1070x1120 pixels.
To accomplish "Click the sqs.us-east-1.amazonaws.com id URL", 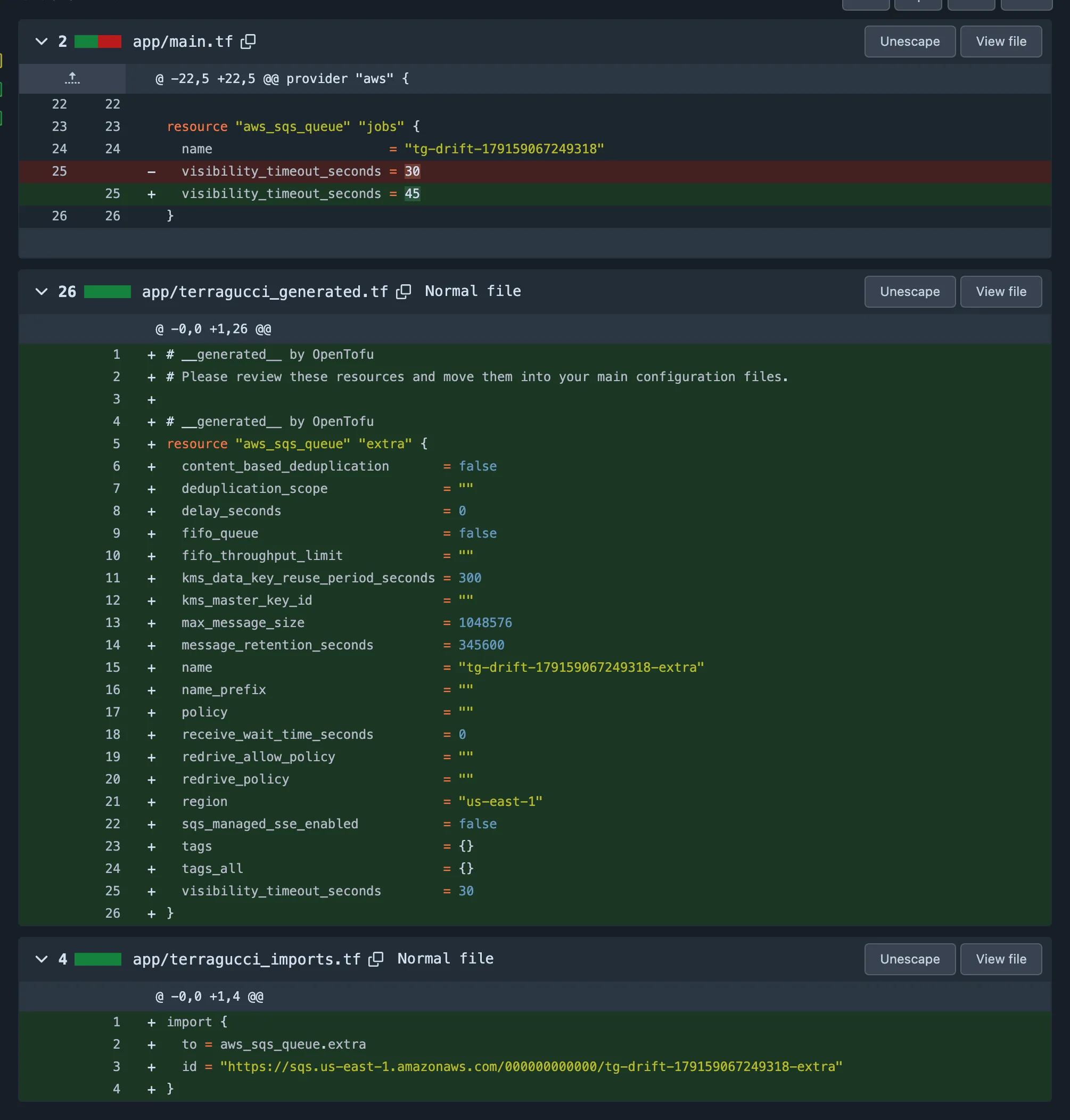I will pos(531,1066).
